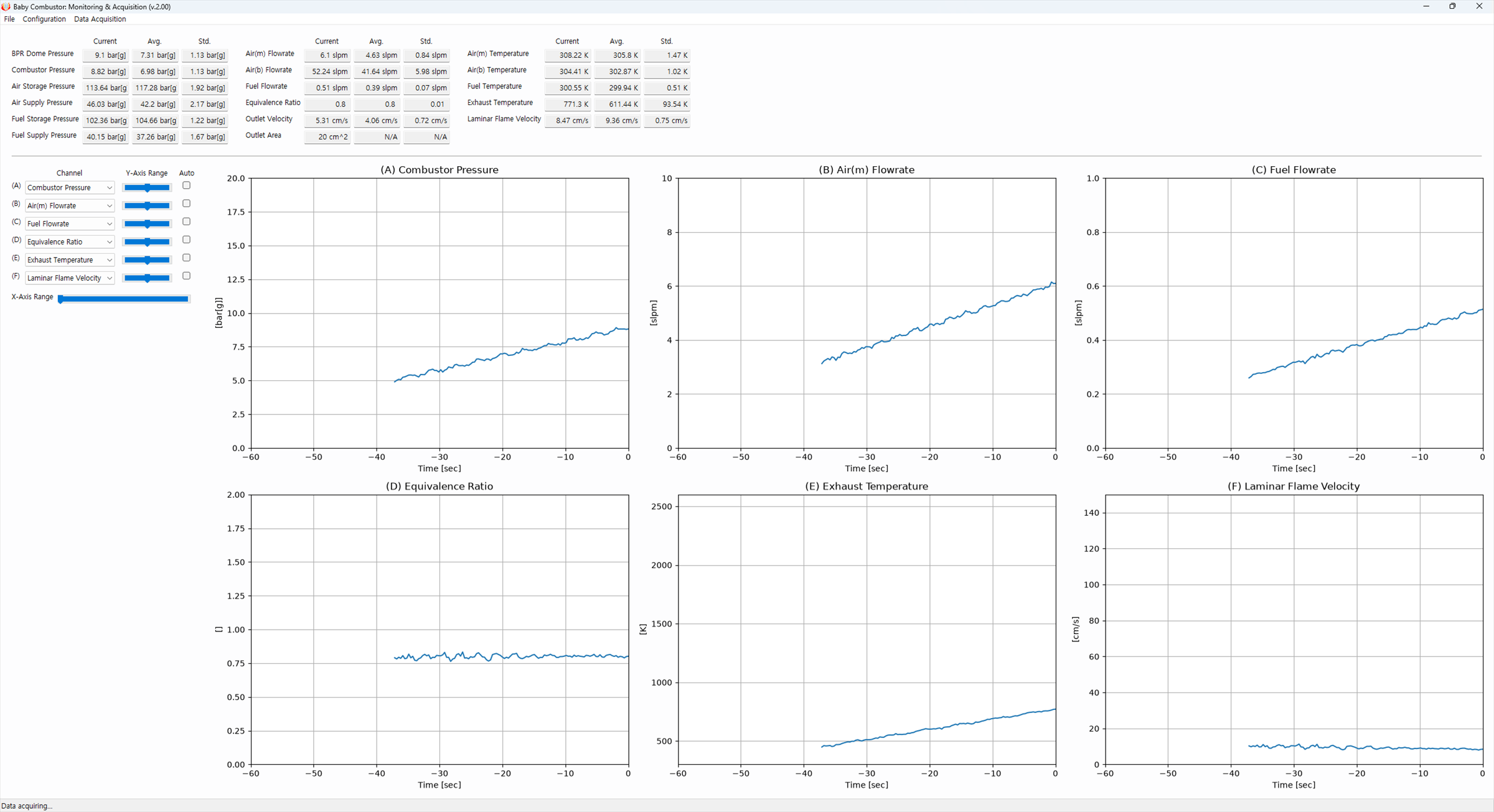Click the X-Axis Range slider
This screenshot has height=812, width=1494.
(x=123, y=299)
